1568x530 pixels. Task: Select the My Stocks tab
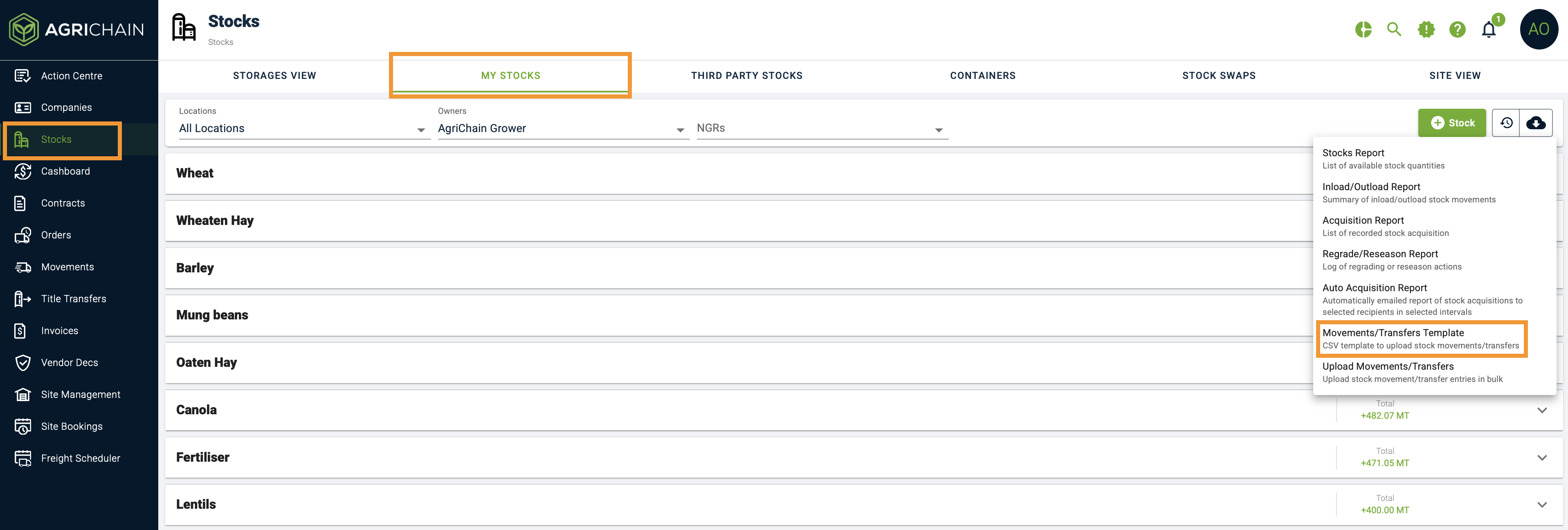click(510, 76)
